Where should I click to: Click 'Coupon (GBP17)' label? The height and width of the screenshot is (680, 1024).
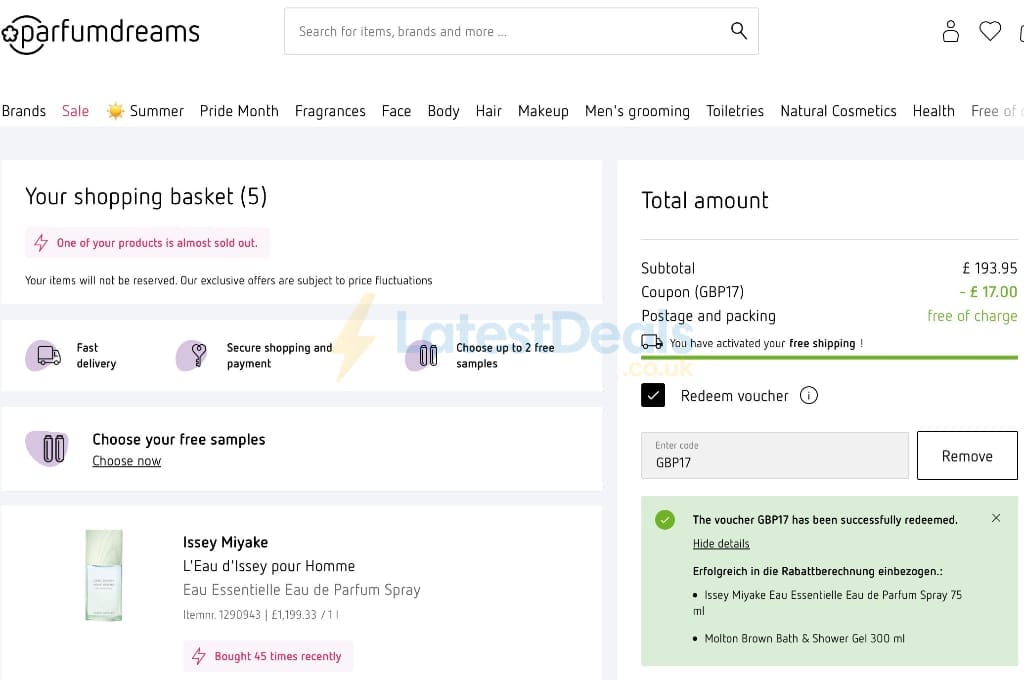pos(692,291)
